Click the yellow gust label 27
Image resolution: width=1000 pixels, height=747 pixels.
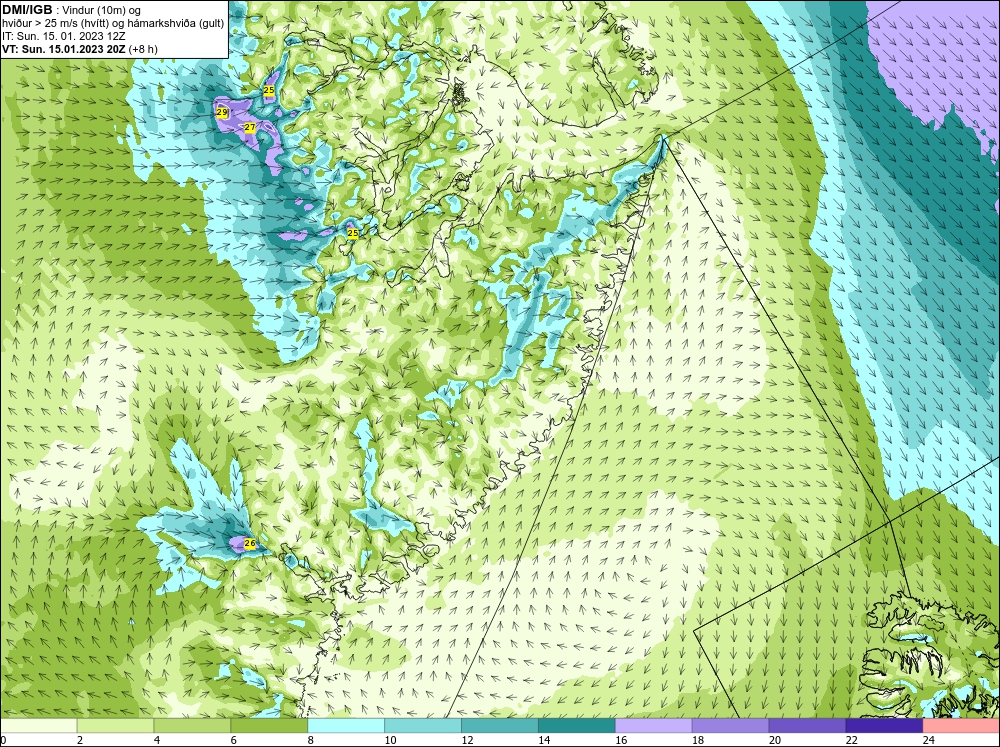click(x=250, y=128)
